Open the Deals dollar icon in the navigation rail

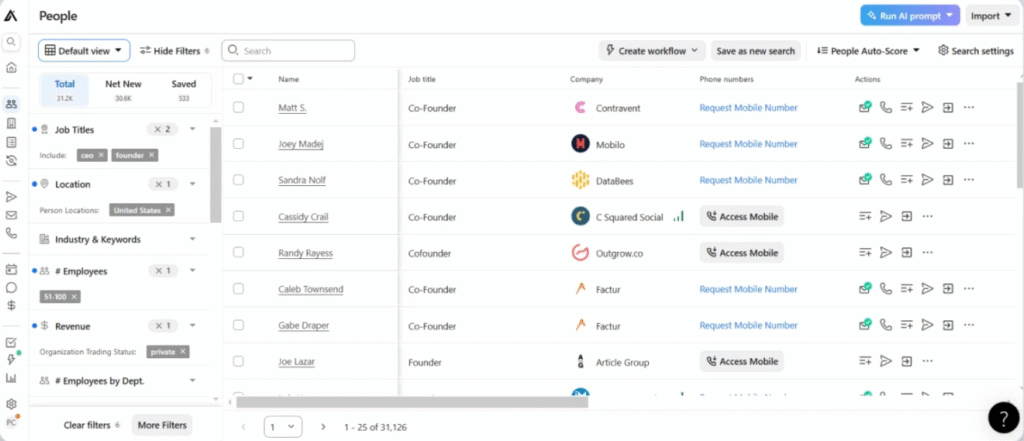(x=11, y=305)
